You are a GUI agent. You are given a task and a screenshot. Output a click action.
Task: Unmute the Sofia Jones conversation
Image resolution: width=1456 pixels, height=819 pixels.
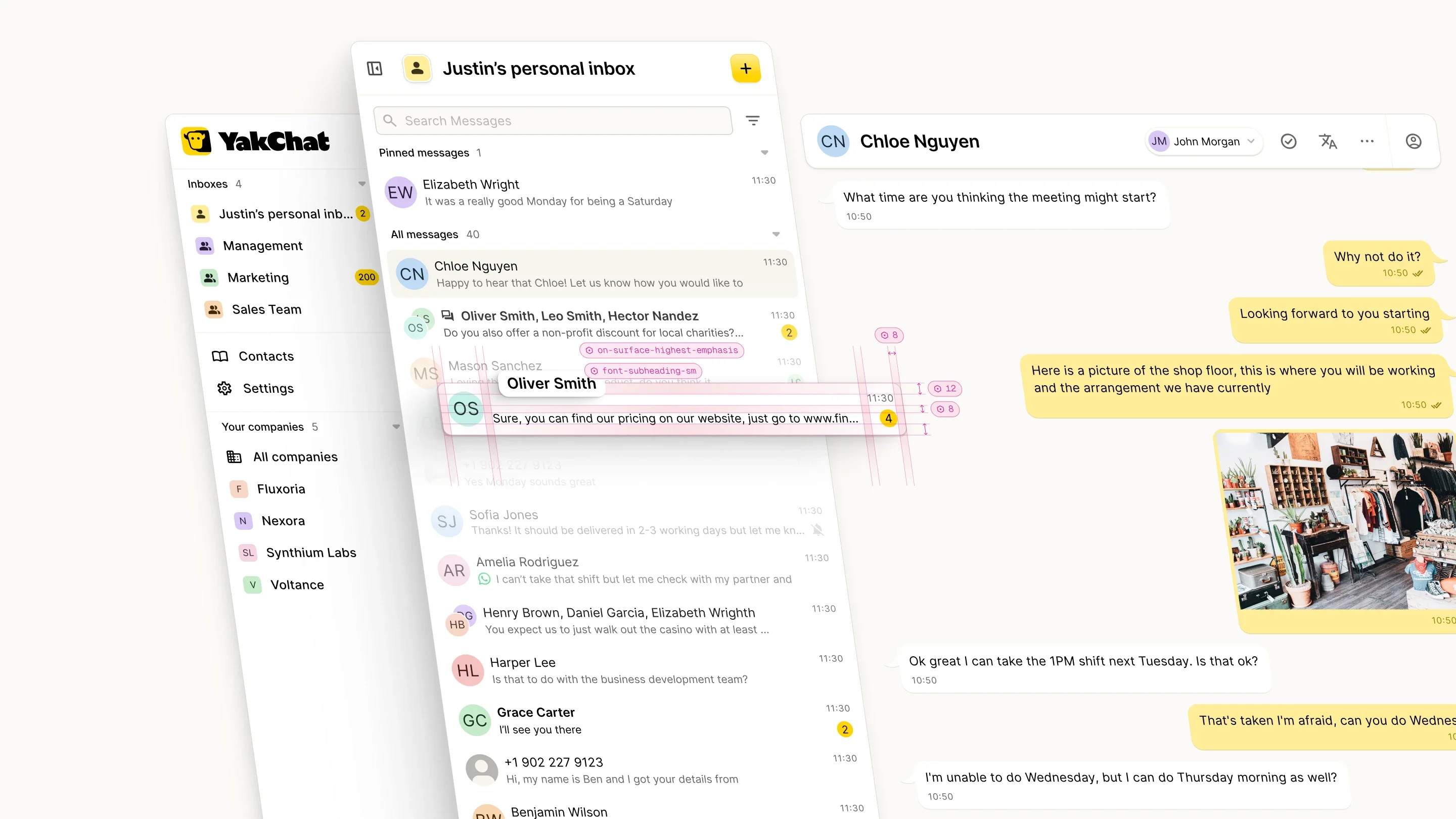coord(818,530)
